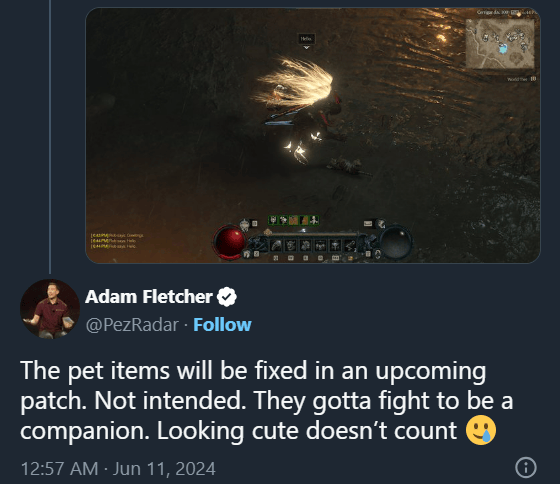
Task: Select the horned skull skill in the action bar
Action: coord(291,245)
